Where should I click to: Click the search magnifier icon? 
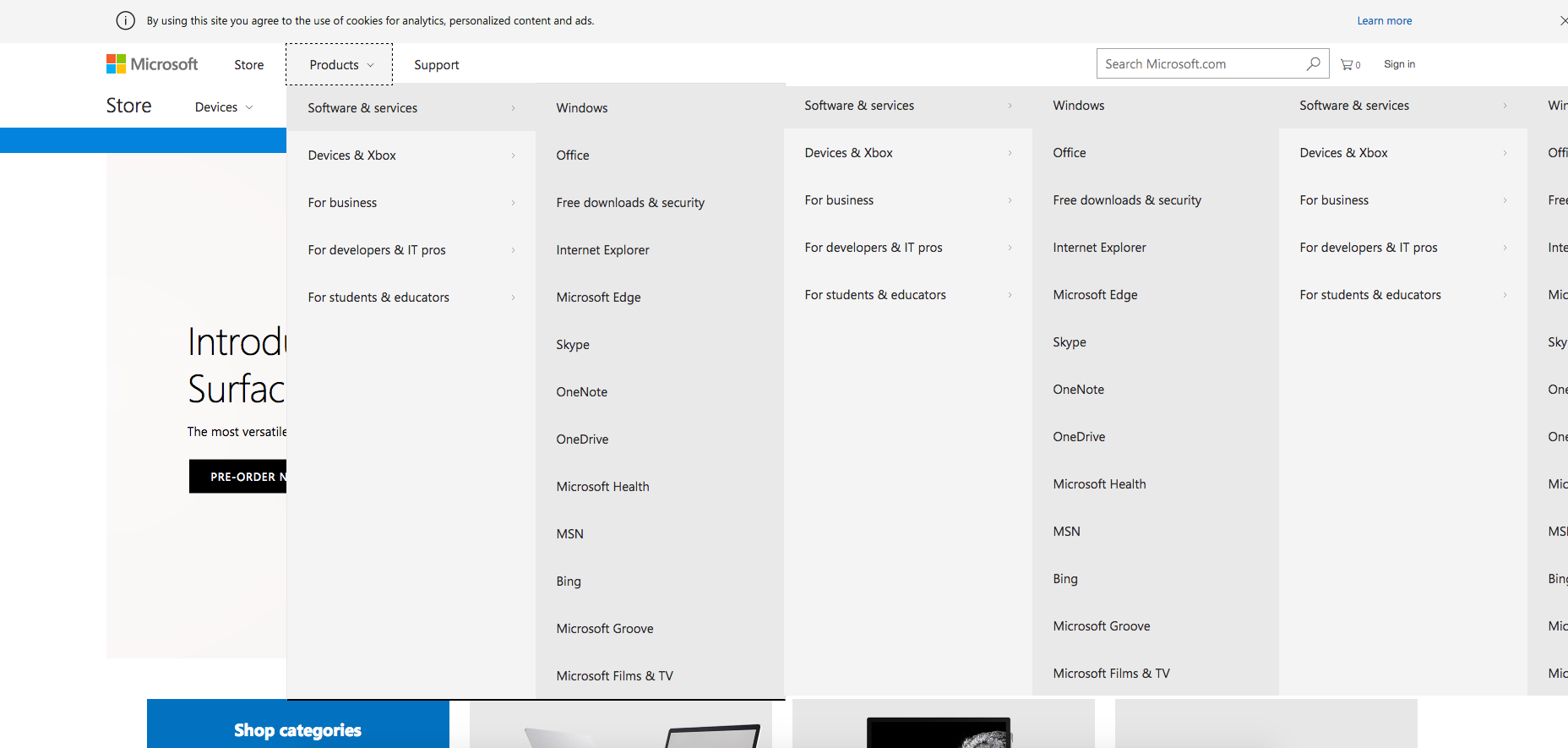click(x=1313, y=64)
